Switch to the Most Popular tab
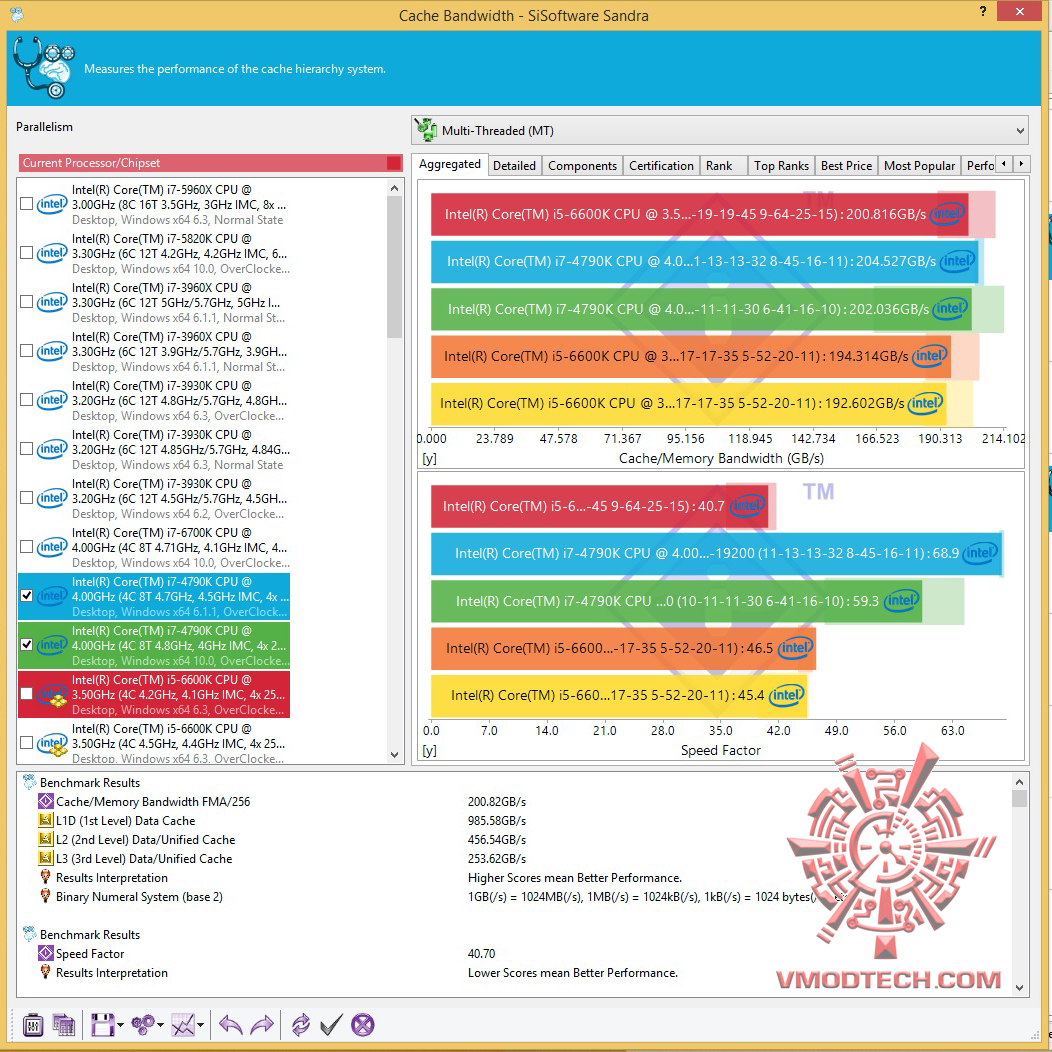The height and width of the screenshot is (1052, 1052). (x=919, y=166)
